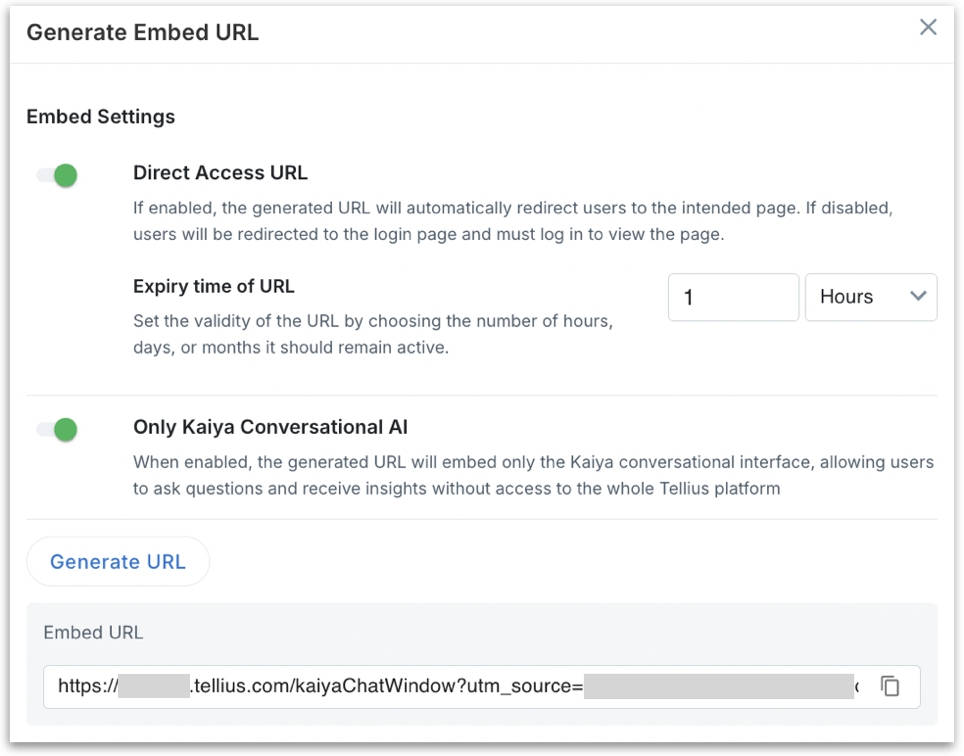Image resolution: width=964 pixels, height=756 pixels.
Task: Click the Kaiya conversational interface description
Action: point(532,475)
